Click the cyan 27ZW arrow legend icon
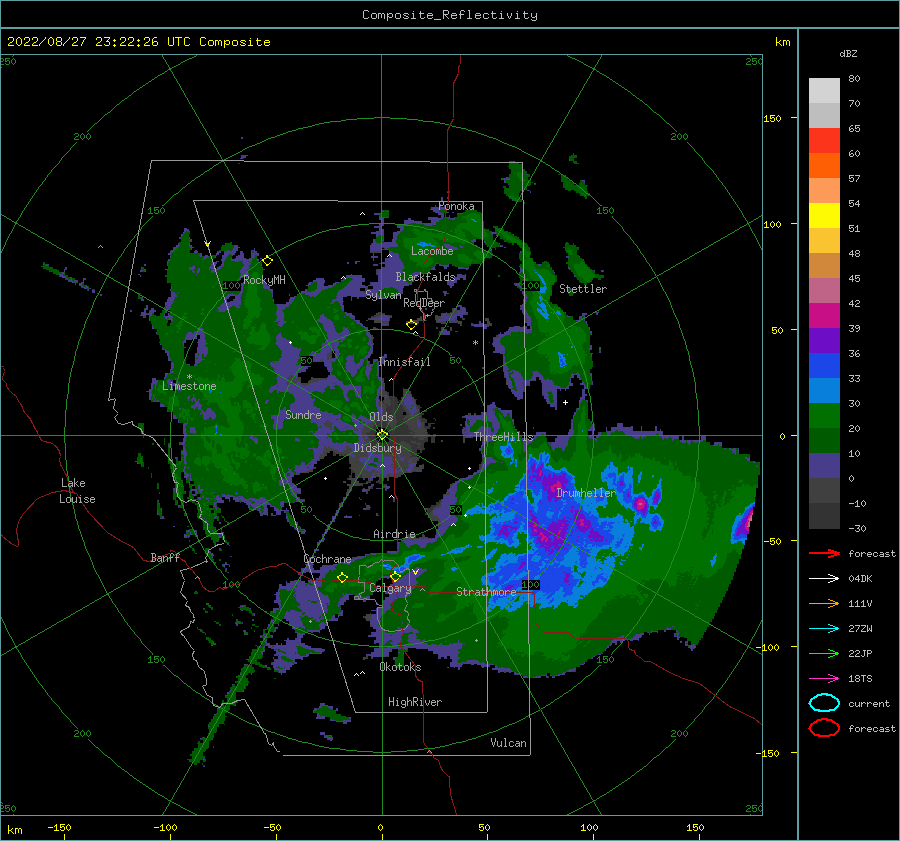Image resolution: width=900 pixels, height=841 pixels. [824, 629]
